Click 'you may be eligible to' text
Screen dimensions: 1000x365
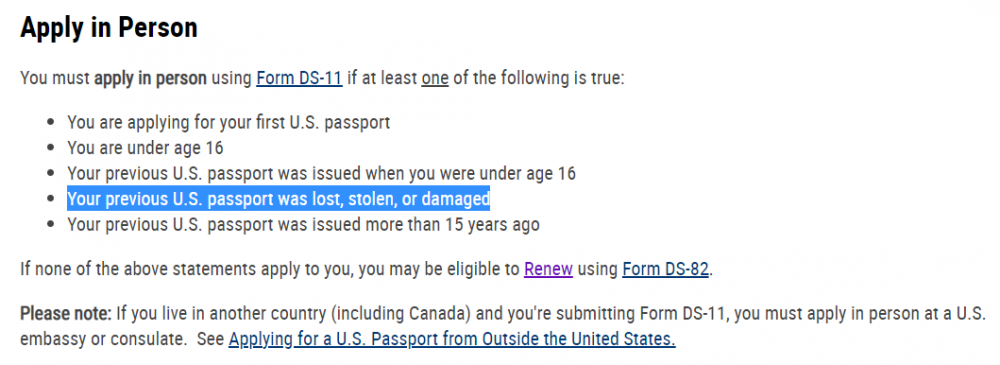point(439,269)
